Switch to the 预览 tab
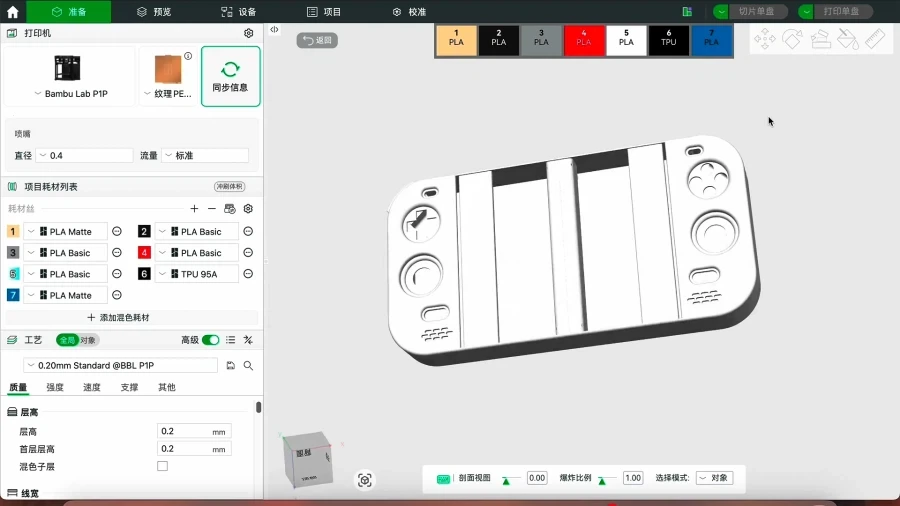900x506 pixels. [x=154, y=11]
